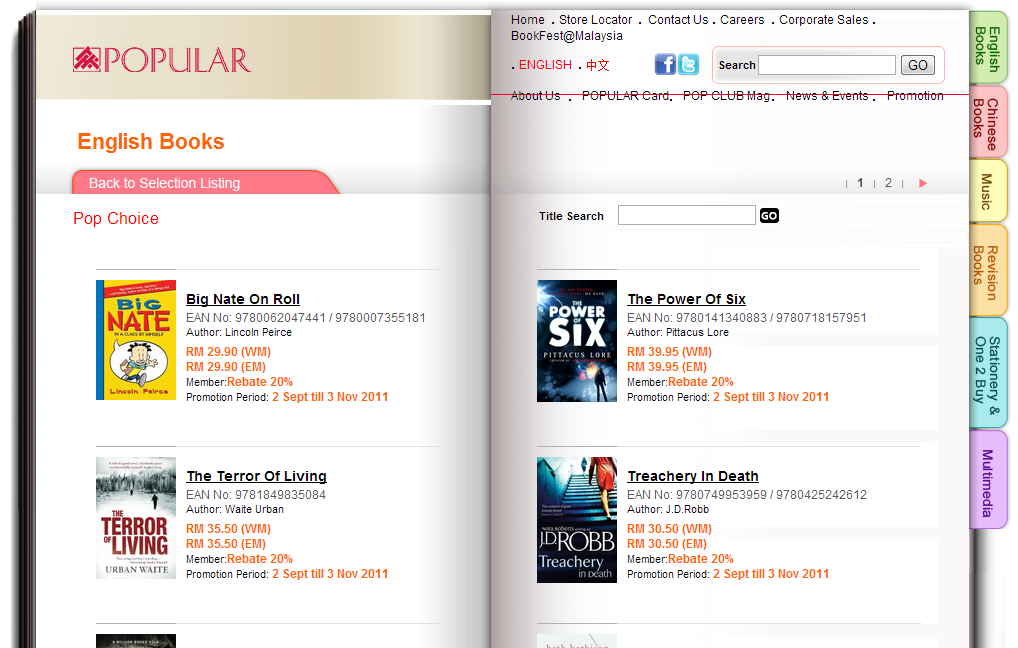Click 'Author: Waite Urban' text

235,510
